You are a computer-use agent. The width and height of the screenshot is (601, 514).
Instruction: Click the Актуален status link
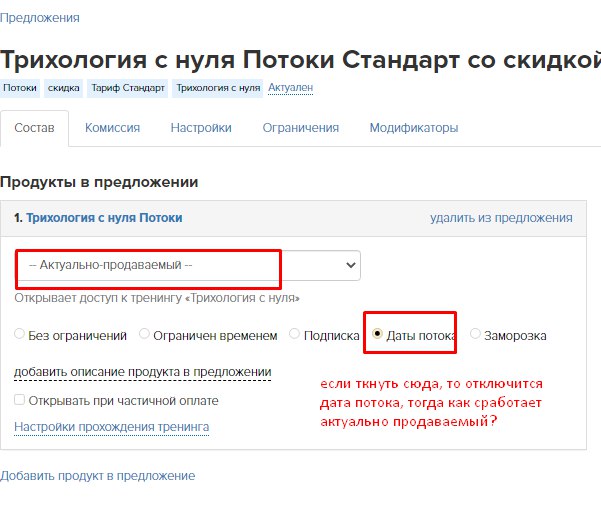(x=291, y=88)
